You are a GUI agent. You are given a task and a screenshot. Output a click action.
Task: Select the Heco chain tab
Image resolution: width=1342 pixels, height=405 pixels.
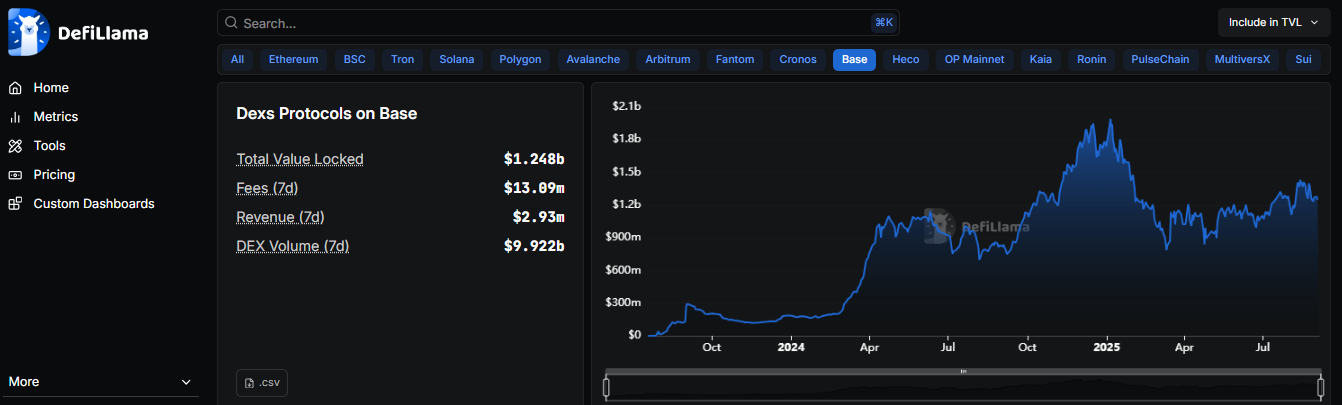click(x=906, y=60)
